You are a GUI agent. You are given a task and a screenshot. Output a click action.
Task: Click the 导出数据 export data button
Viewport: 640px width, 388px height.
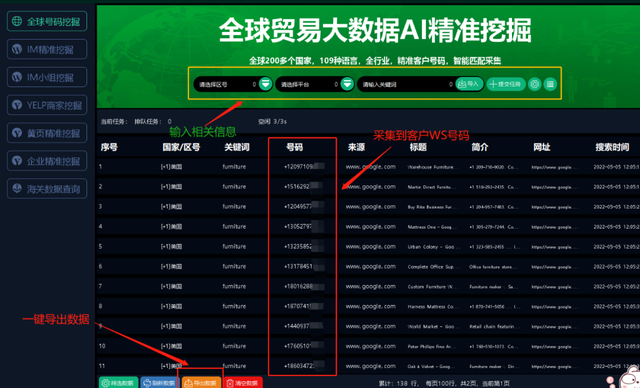coord(201,383)
